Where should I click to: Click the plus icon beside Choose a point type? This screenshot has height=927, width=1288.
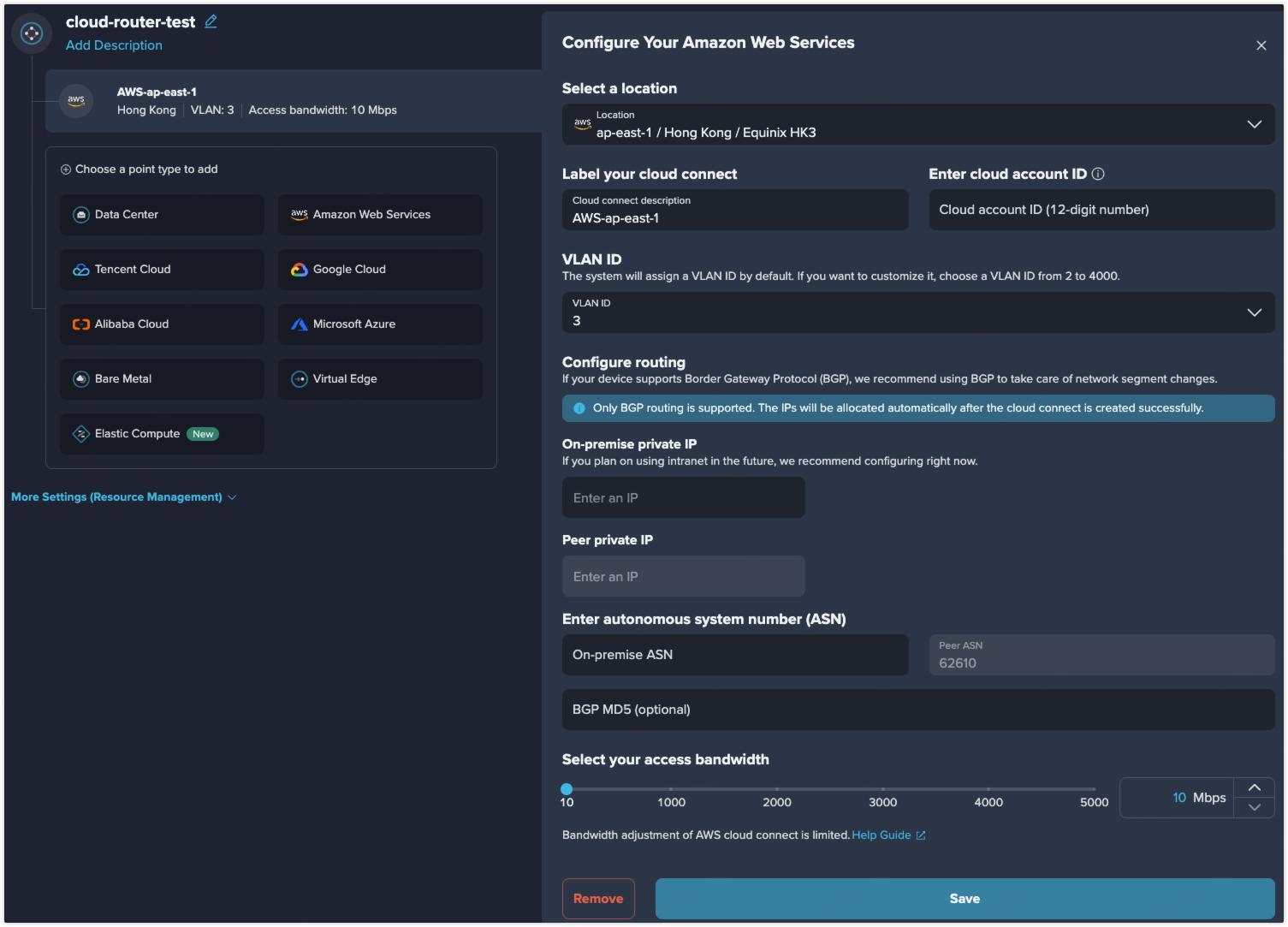(x=66, y=169)
